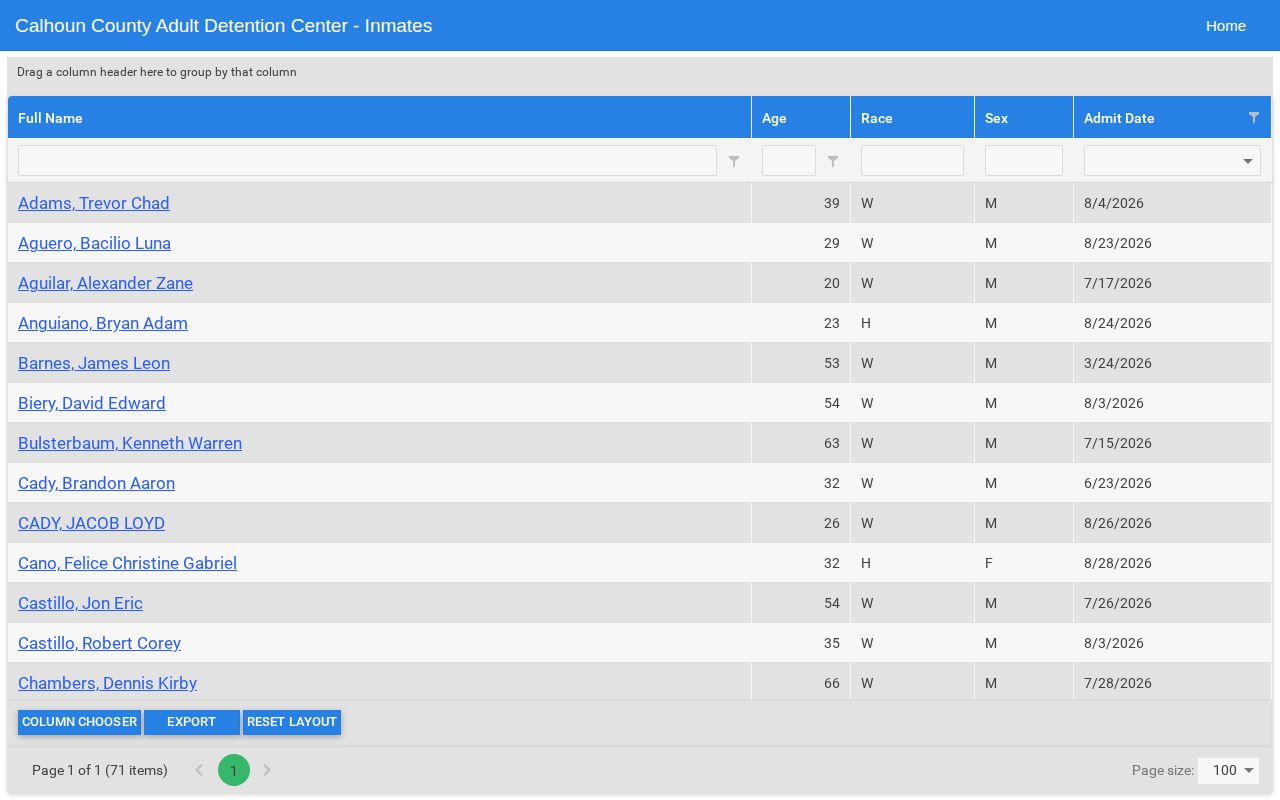Click the Export button
1280x800 pixels.
click(x=192, y=722)
